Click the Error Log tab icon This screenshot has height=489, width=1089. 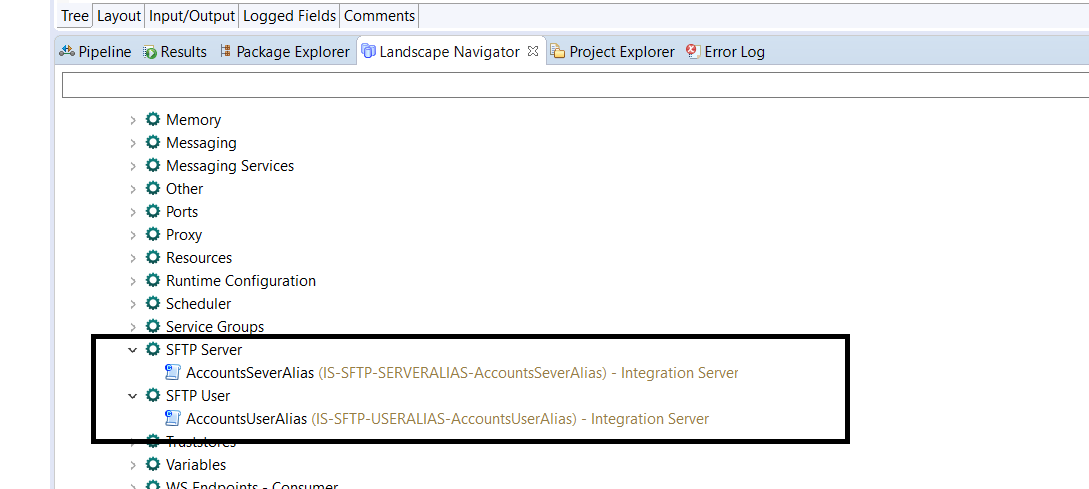point(693,51)
